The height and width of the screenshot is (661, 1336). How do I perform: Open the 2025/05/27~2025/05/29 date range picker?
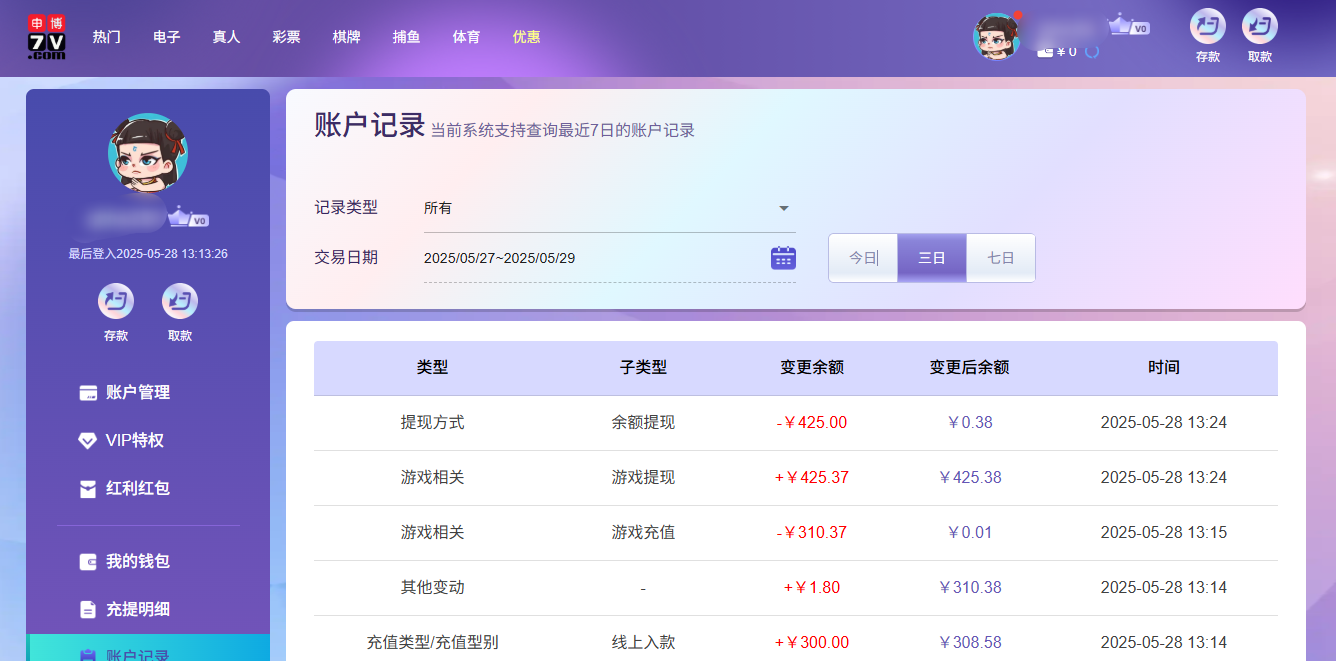coord(560,257)
